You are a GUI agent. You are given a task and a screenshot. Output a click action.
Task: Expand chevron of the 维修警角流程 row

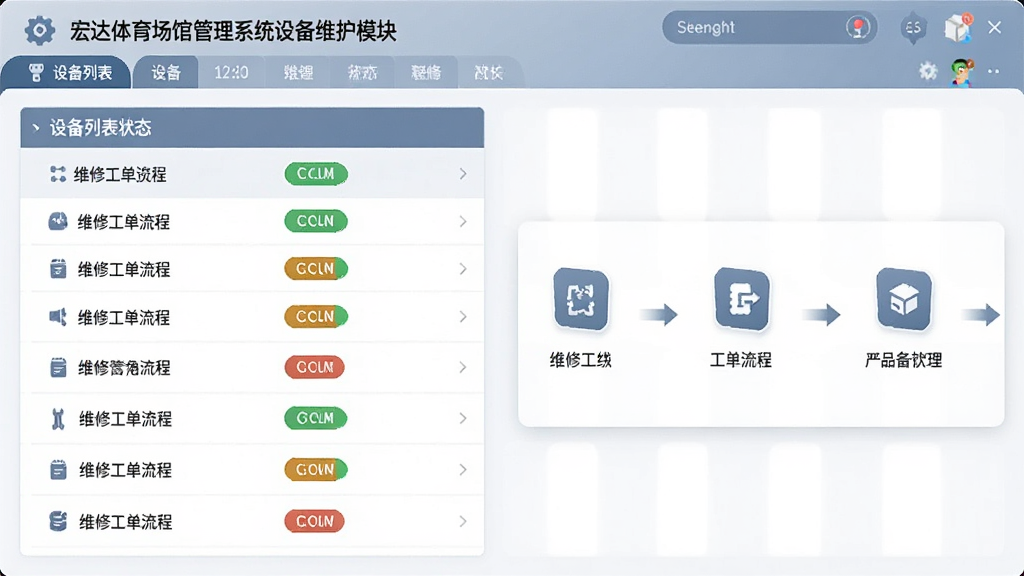[462, 367]
